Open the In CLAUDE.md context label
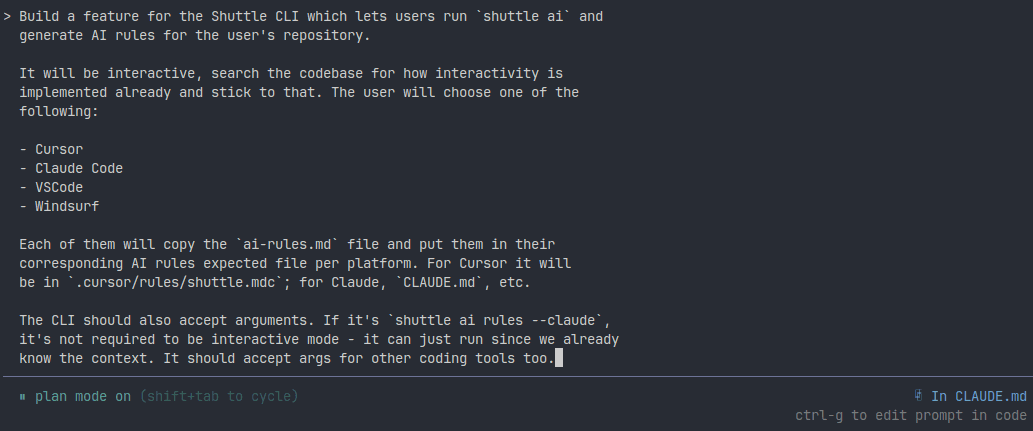Screen dimensions: 1033x431 978,396
